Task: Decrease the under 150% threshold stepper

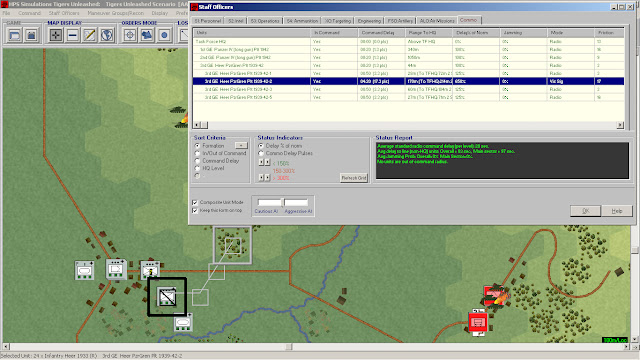Action: 261,162
